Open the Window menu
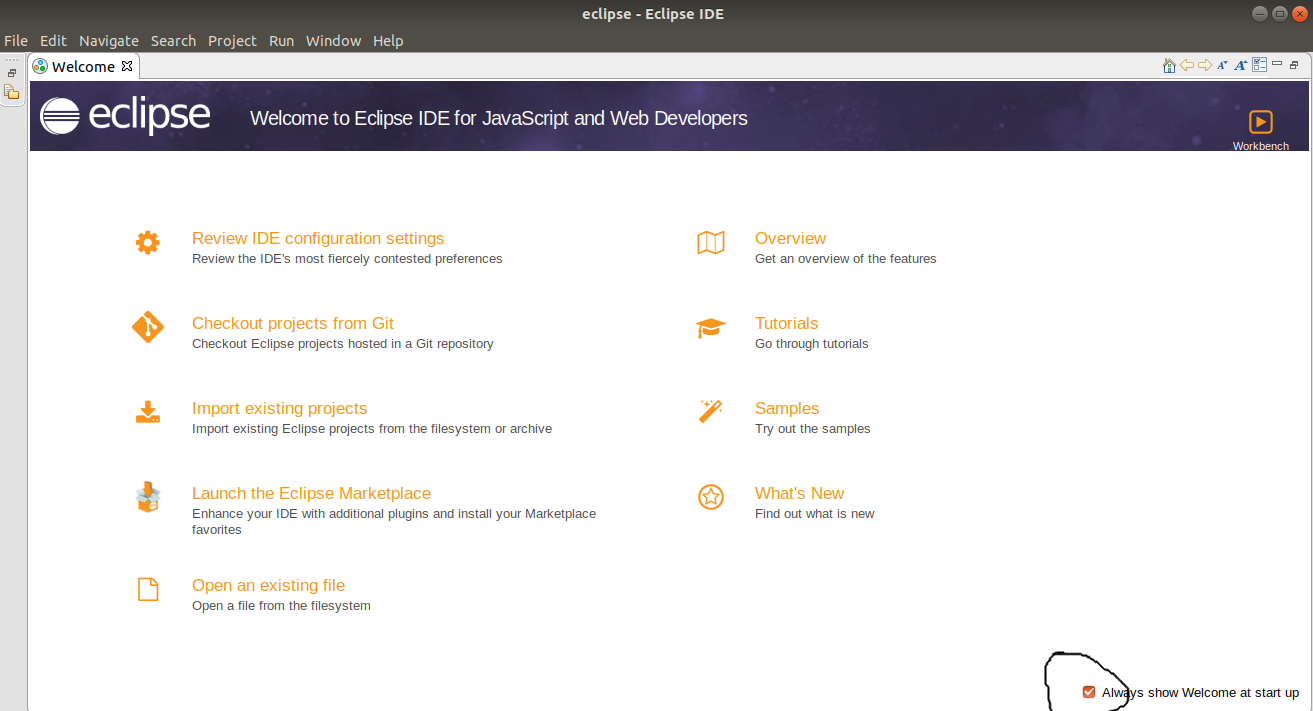Screen dimensions: 1313x711 tap(333, 41)
